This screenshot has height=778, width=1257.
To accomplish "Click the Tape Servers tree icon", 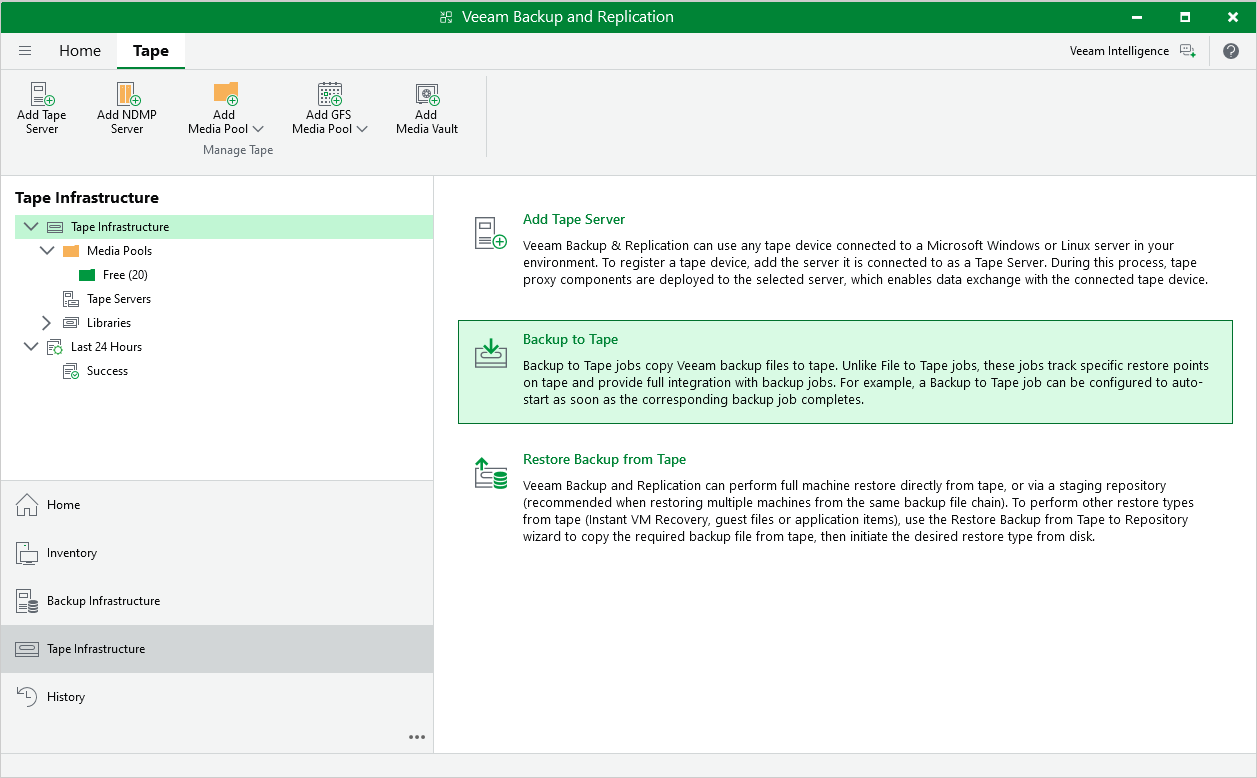I will (x=71, y=299).
